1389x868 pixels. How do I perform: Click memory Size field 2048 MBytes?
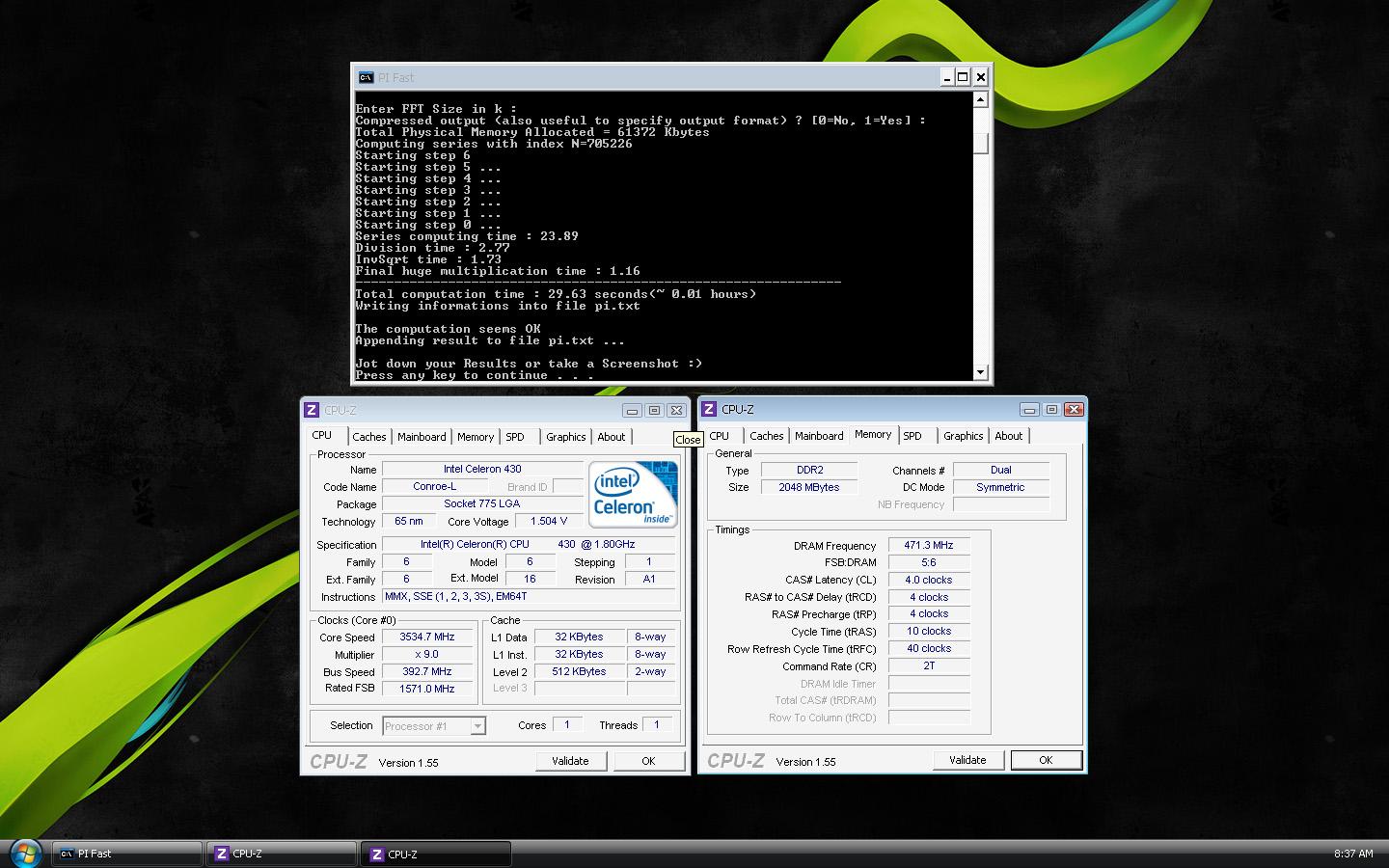coord(809,488)
